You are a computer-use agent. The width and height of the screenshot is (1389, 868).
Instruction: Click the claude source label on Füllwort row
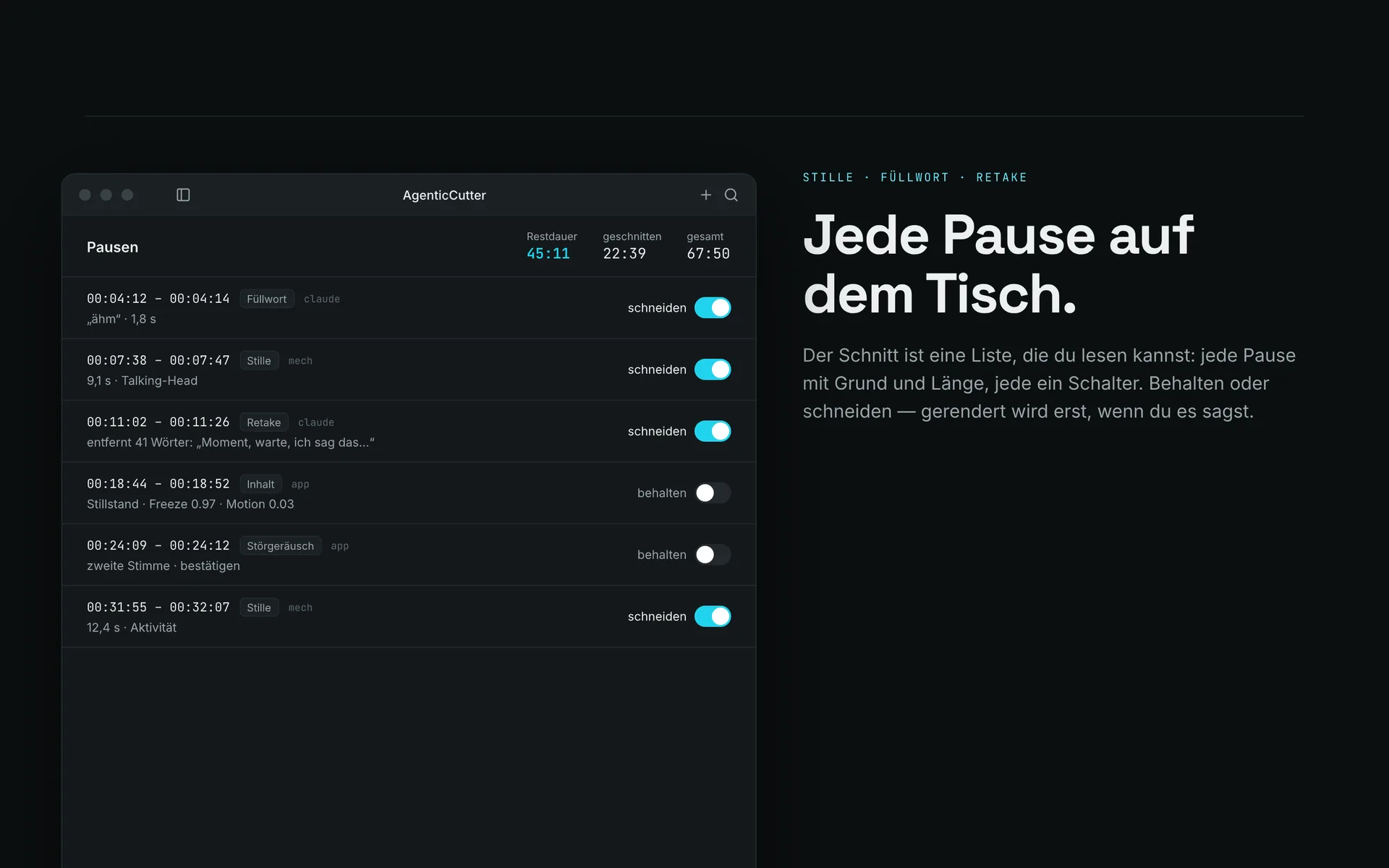coord(322,299)
